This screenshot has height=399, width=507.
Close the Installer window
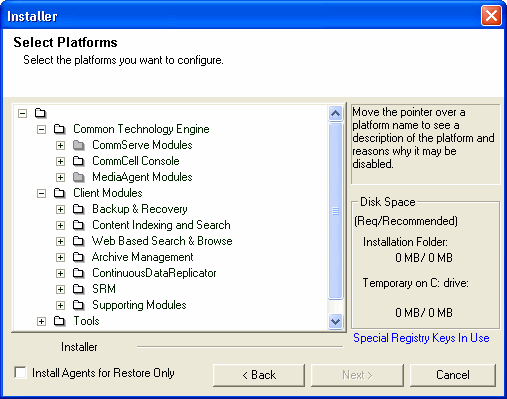pos(491,15)
